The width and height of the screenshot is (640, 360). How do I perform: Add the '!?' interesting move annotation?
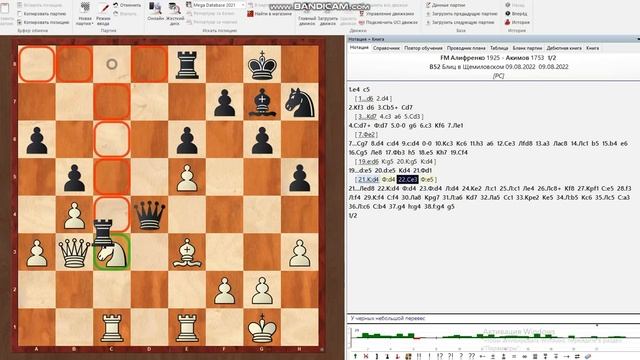pyautogui.click(x=440, y=356)
